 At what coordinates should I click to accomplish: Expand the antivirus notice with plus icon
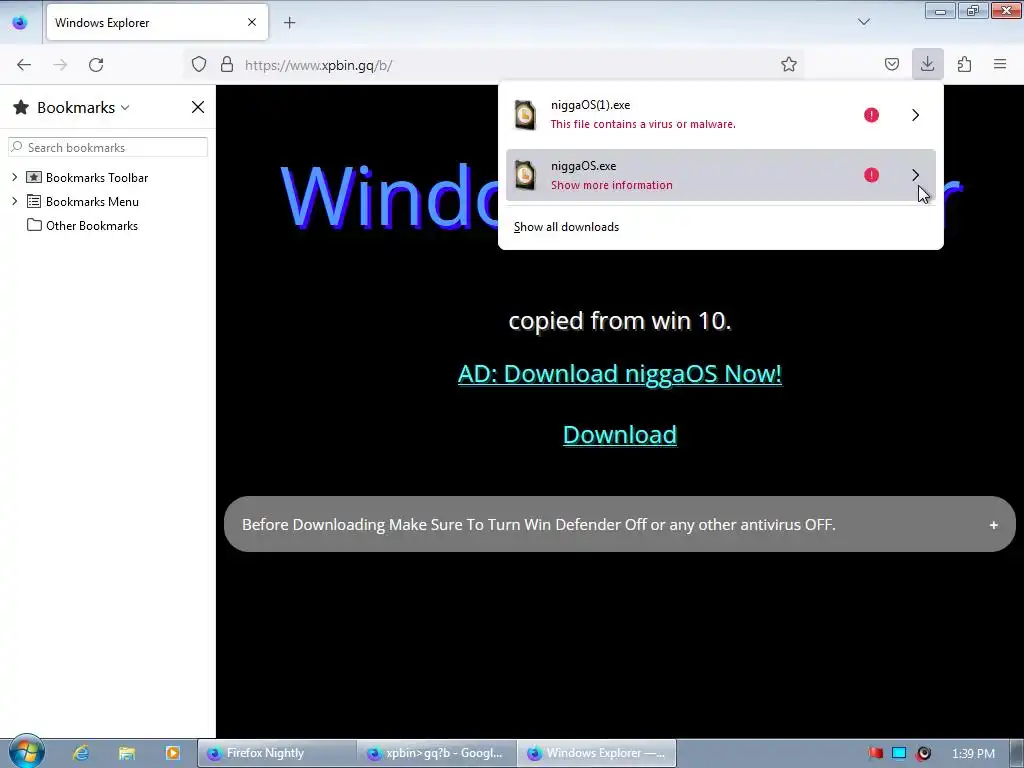pyautogui.click(x=993, y=525)
